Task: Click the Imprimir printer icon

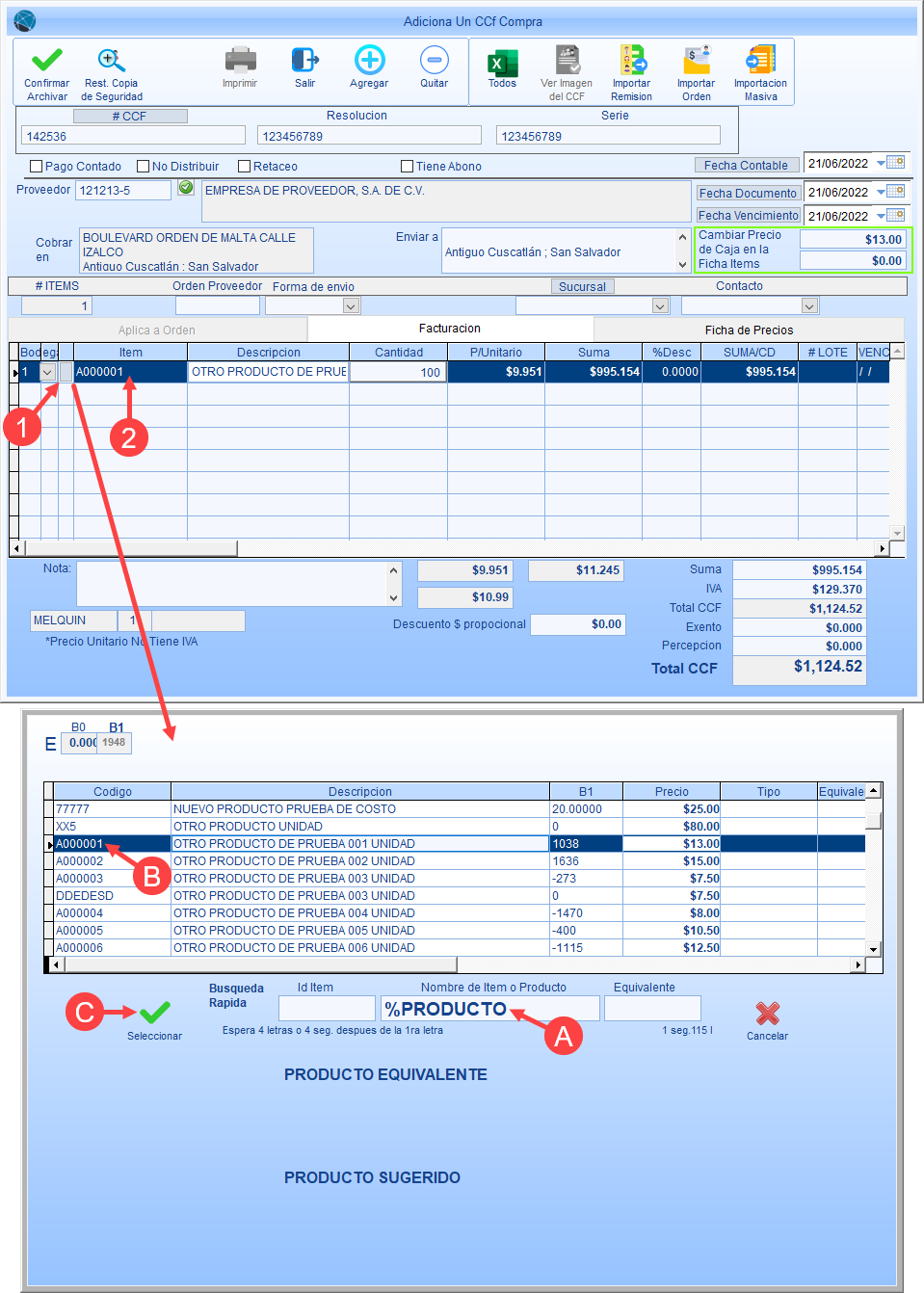Action: (x=240, y=61)
